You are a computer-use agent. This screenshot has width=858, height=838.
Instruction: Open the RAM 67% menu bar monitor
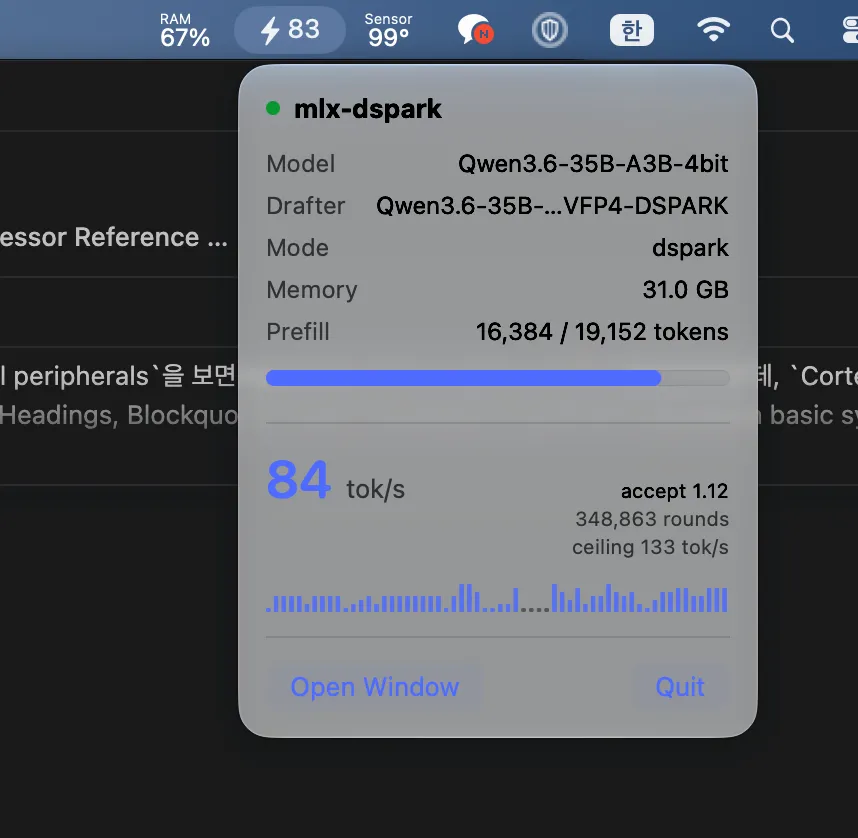point(184,30)
